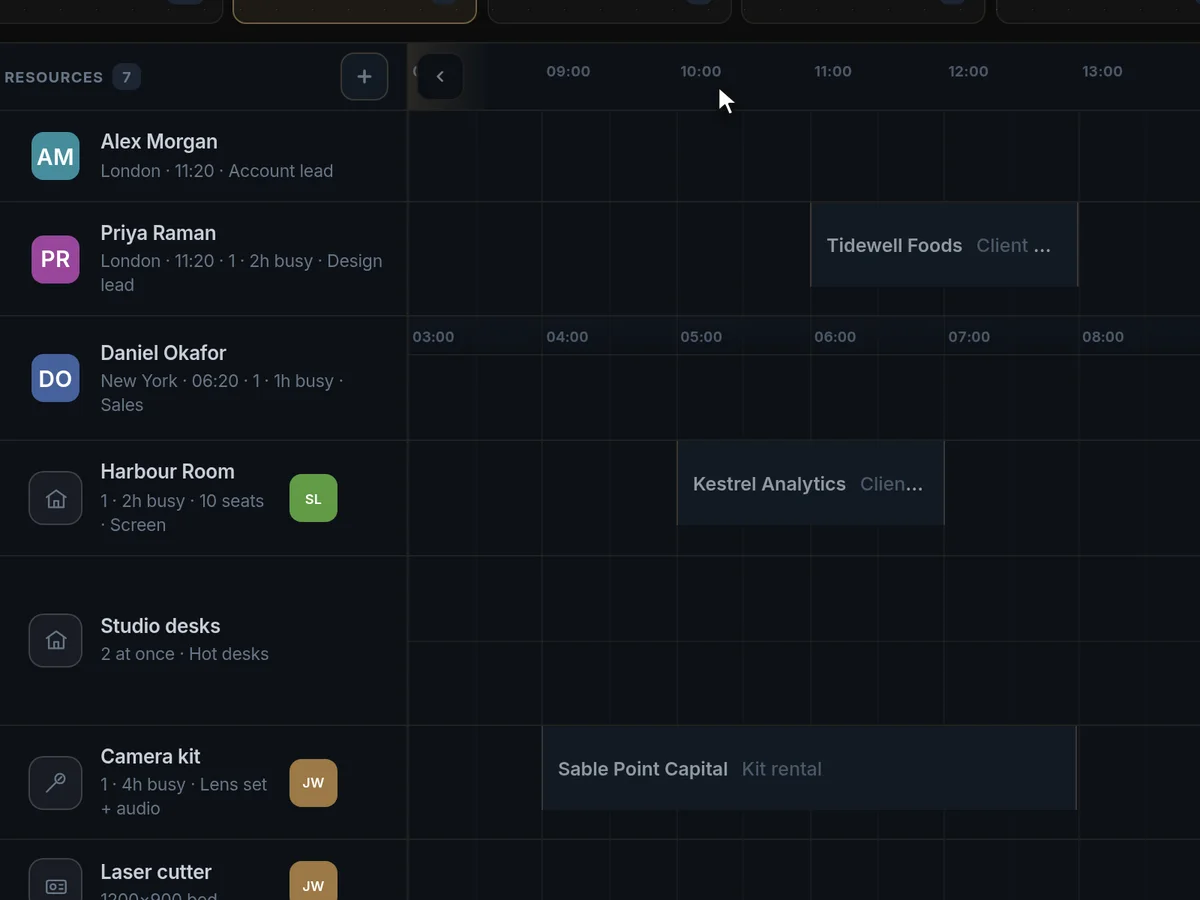This screenshot has width=1200, height=900.
Task: Open the Sable Point Capital kit rental
Action: pos(809,768)
